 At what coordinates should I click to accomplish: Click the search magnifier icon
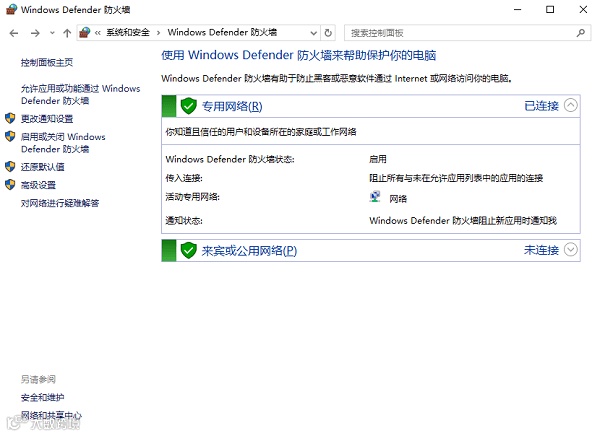pyautogui.click(x=580, y=33)
